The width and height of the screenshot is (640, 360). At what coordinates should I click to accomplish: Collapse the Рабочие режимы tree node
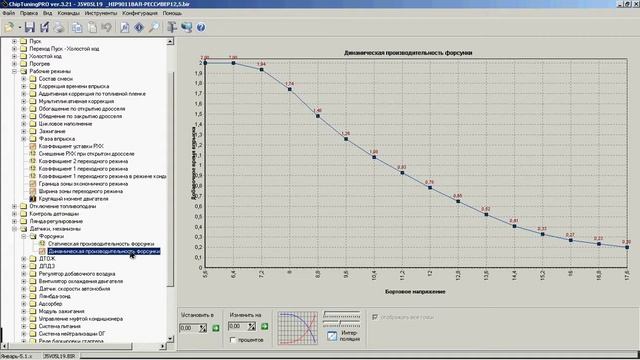tap(14, 71)
